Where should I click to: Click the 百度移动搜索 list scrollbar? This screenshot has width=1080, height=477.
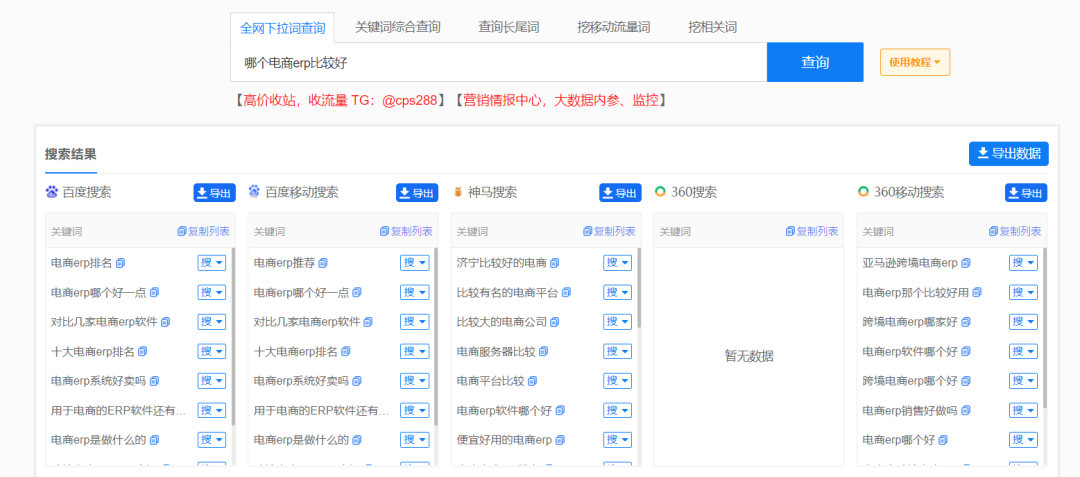436,336
